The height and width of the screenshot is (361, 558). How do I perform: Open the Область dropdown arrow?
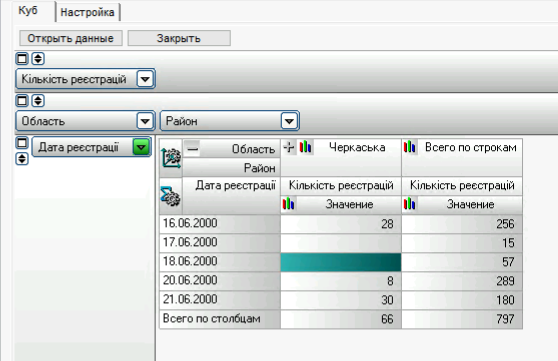[x=145, y=121]
